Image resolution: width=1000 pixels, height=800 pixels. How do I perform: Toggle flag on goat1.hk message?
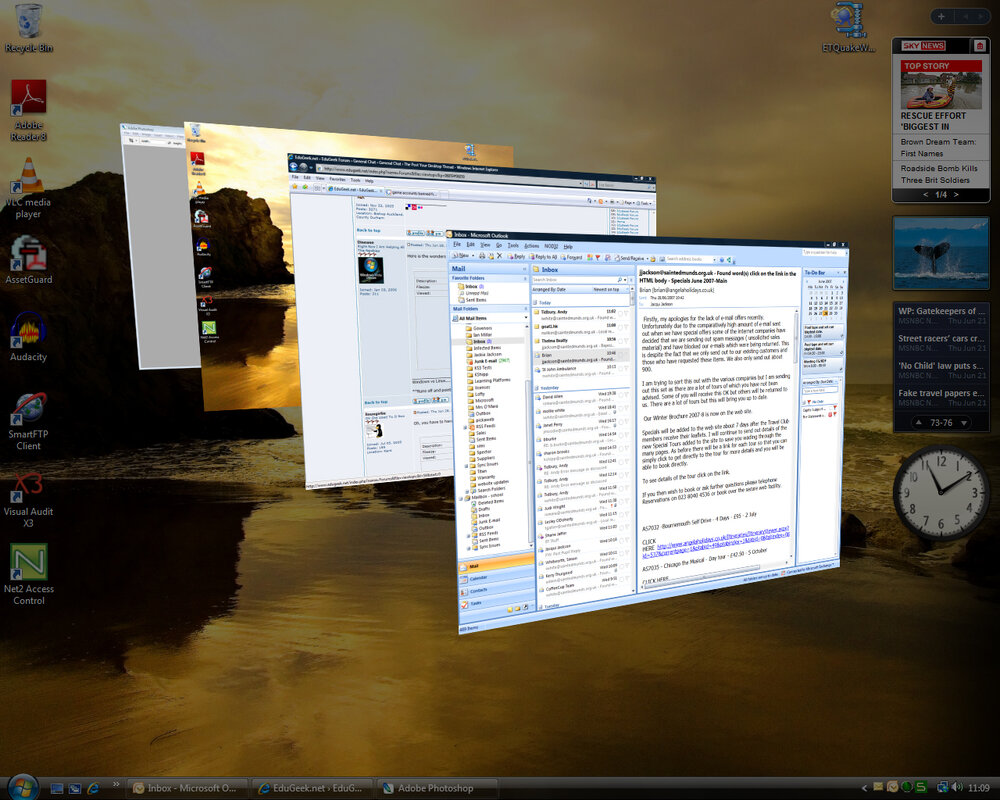tap(626, 327)
